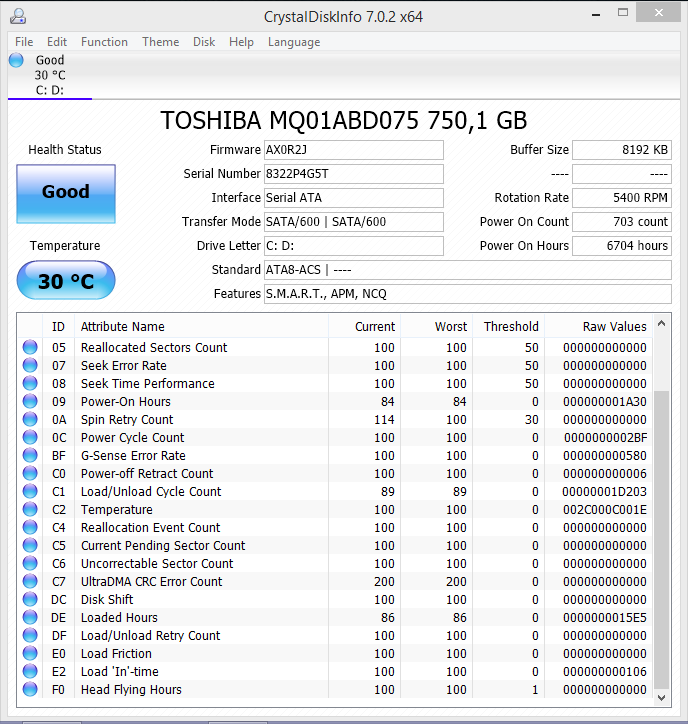Open the Help menu
The width and height of the screenshot is (688, 724).
coord(241,42)
